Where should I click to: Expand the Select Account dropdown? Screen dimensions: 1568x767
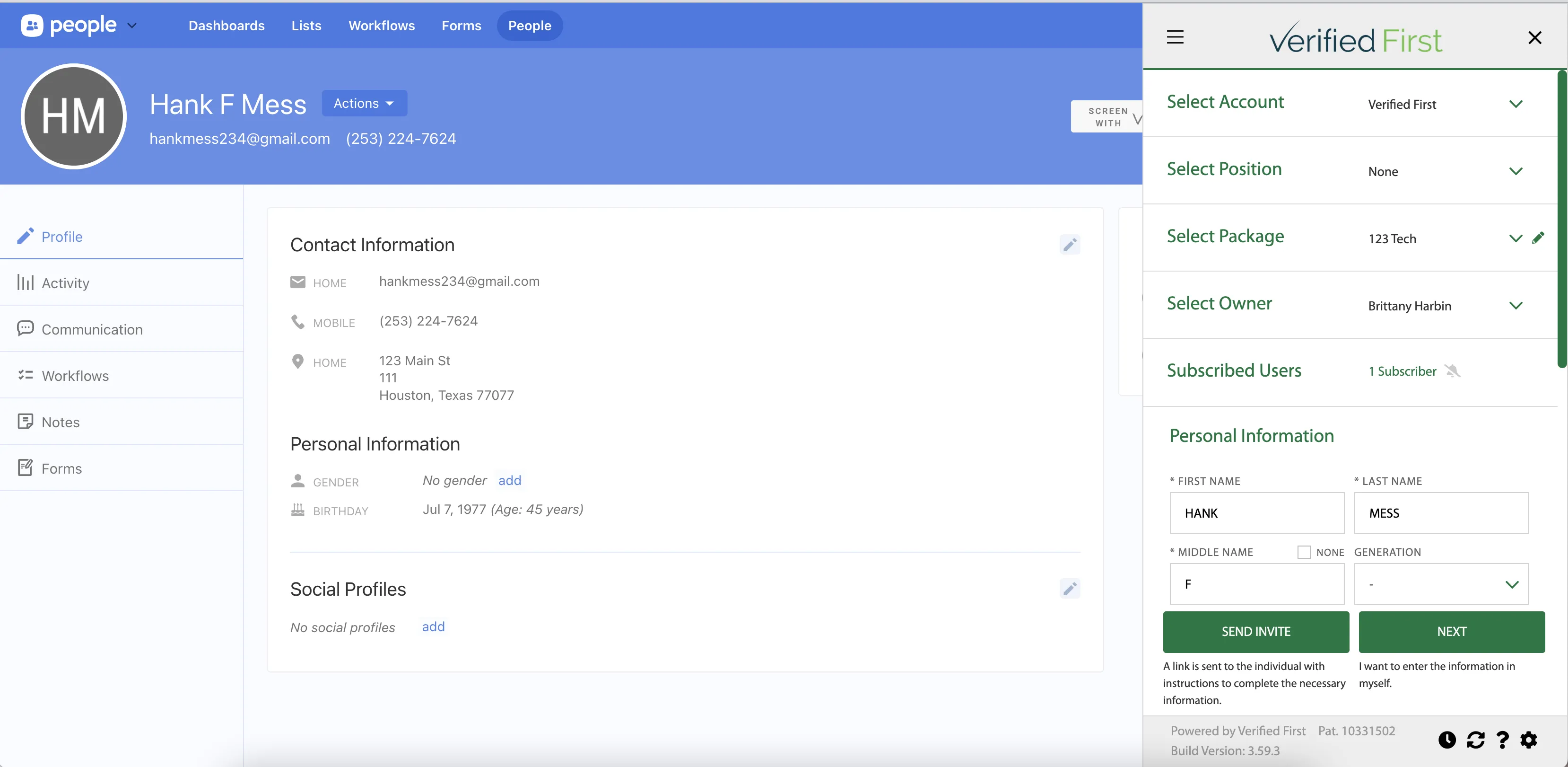[x=1516, y=104]
